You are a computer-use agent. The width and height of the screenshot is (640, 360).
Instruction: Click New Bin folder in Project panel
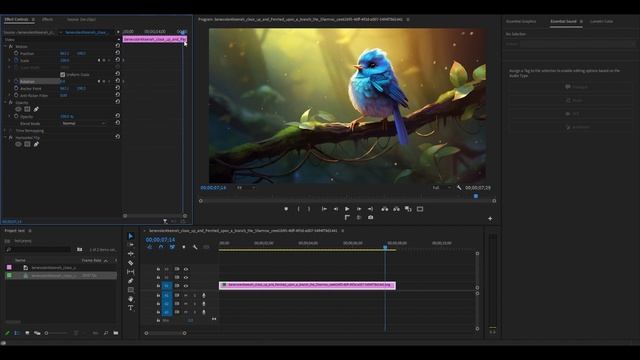(x=116, y=333)
